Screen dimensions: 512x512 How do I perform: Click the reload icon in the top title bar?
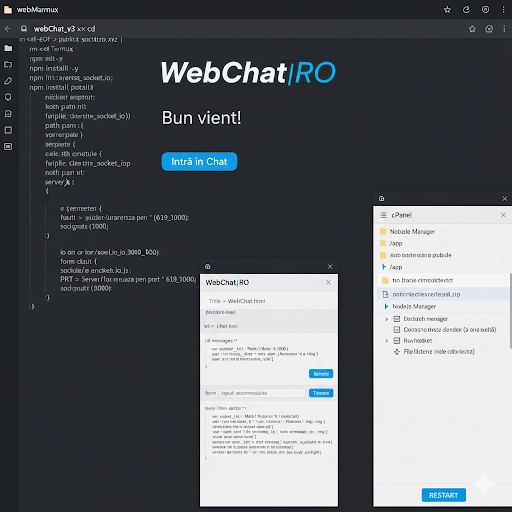click(466, 10)
